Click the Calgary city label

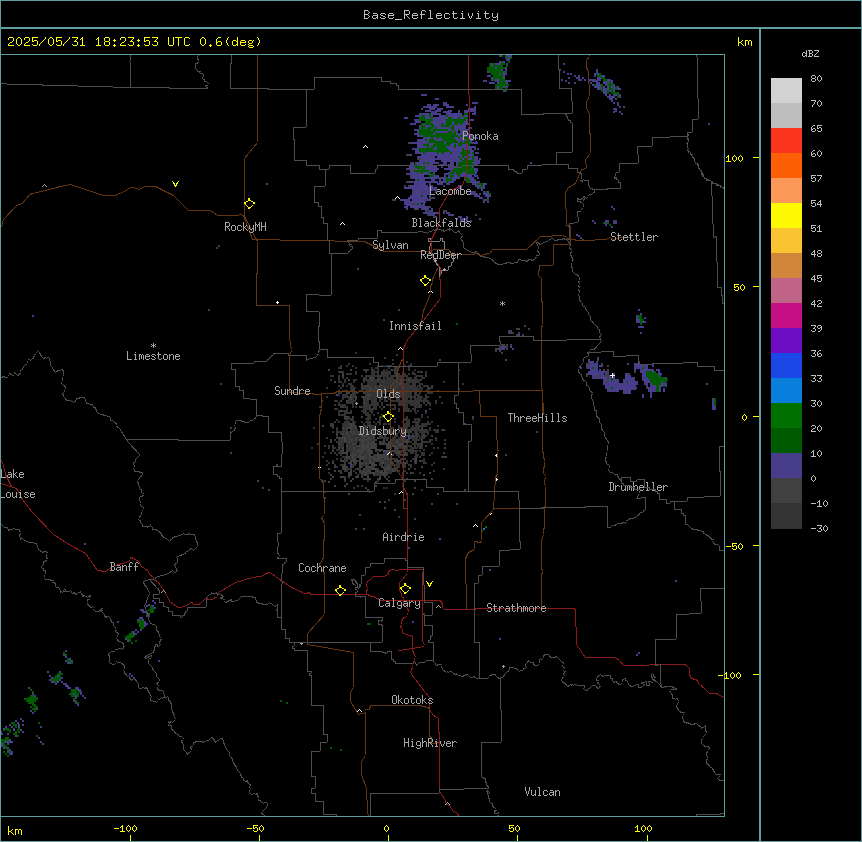pos(399,603)
